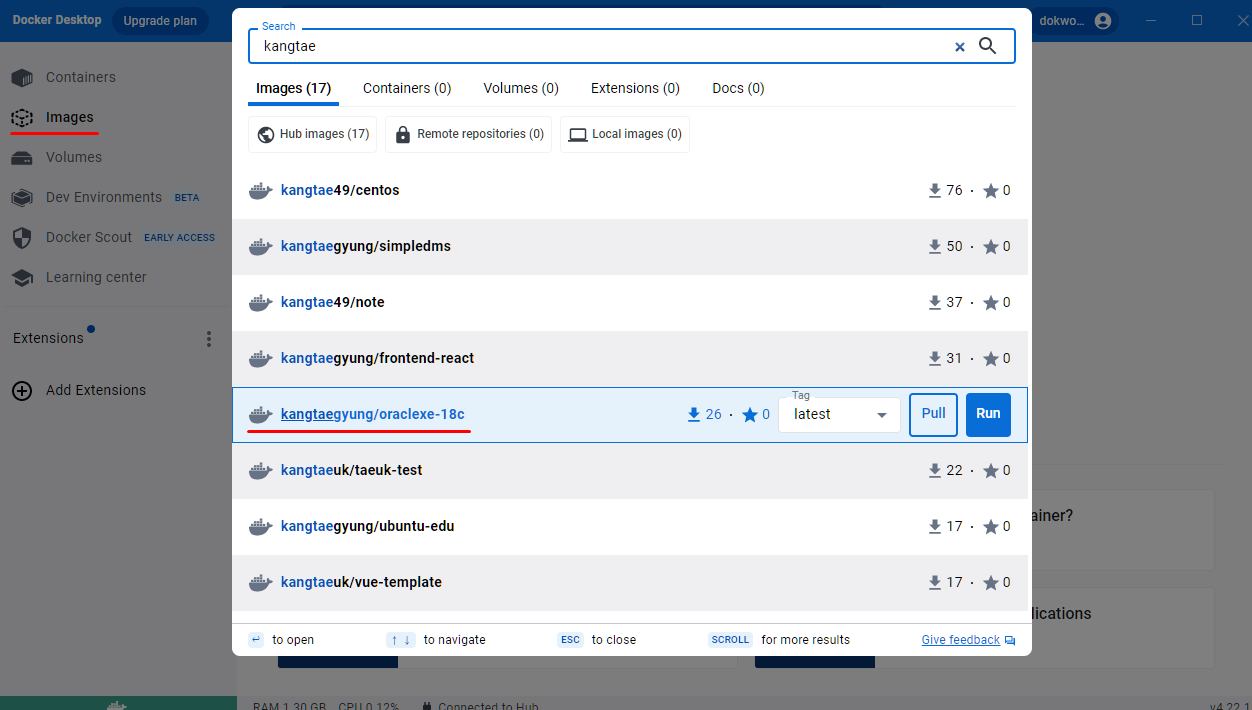Click the Docker Desktop title text
1252x710 pixels.
[x=57, y=20]
